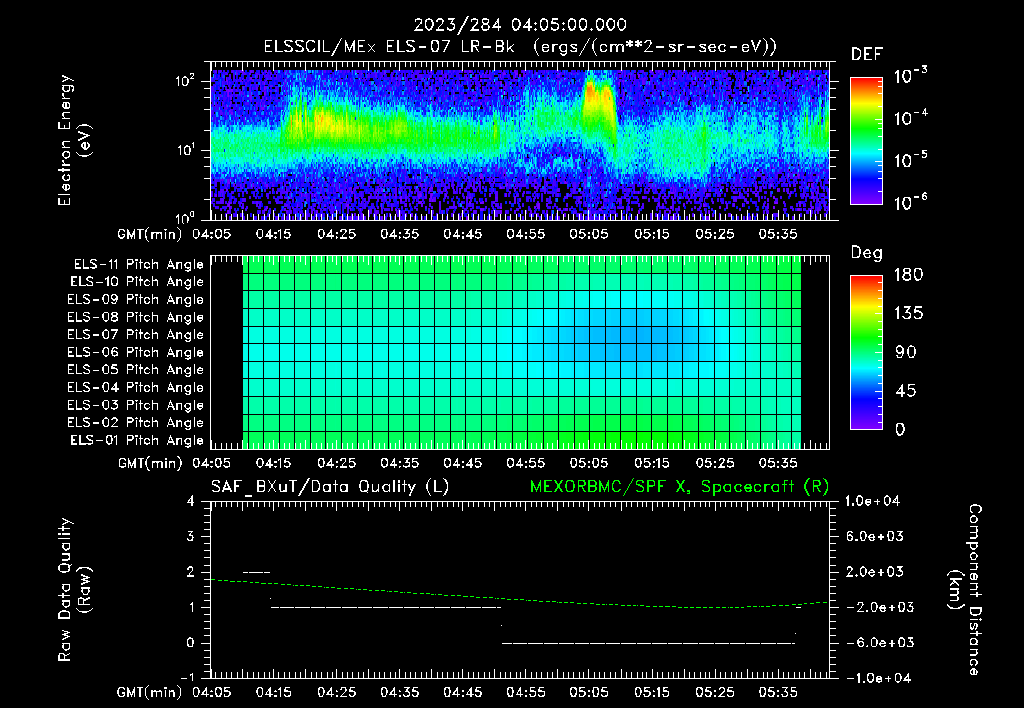Click the 1.0e+04 right axis value
This screenshot has height=708, width=1024.
coord(872,501)
